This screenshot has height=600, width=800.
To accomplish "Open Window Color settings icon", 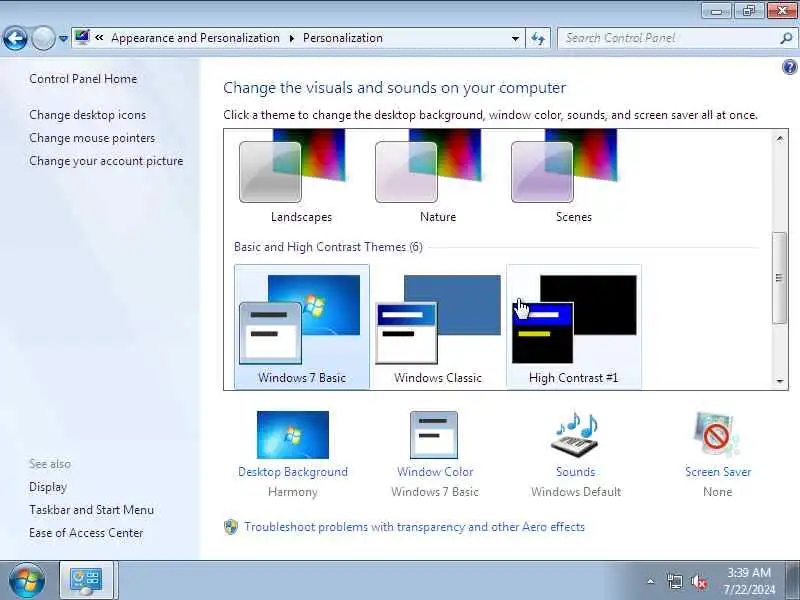I will (x=434, y=435).
